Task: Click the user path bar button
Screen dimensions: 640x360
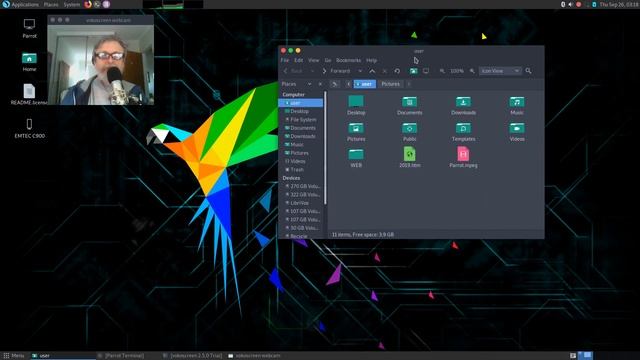Action: (365, 84)
